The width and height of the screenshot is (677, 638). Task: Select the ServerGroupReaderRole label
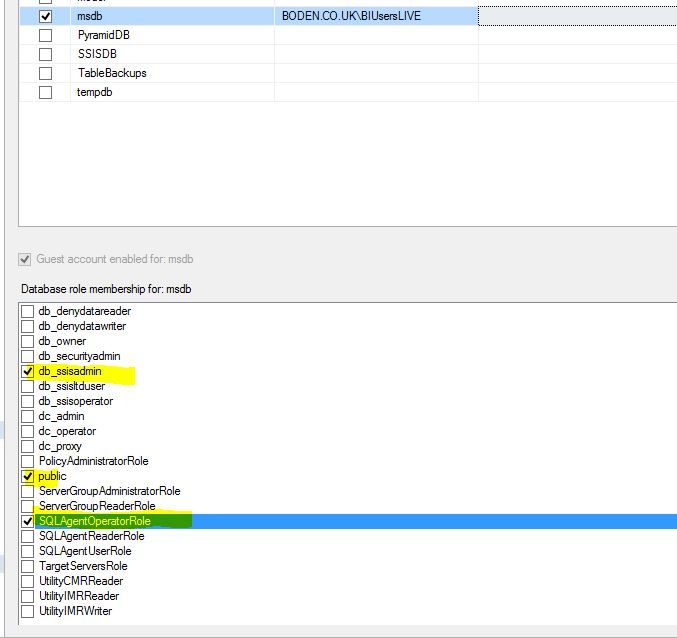click(x=97, y=506)
